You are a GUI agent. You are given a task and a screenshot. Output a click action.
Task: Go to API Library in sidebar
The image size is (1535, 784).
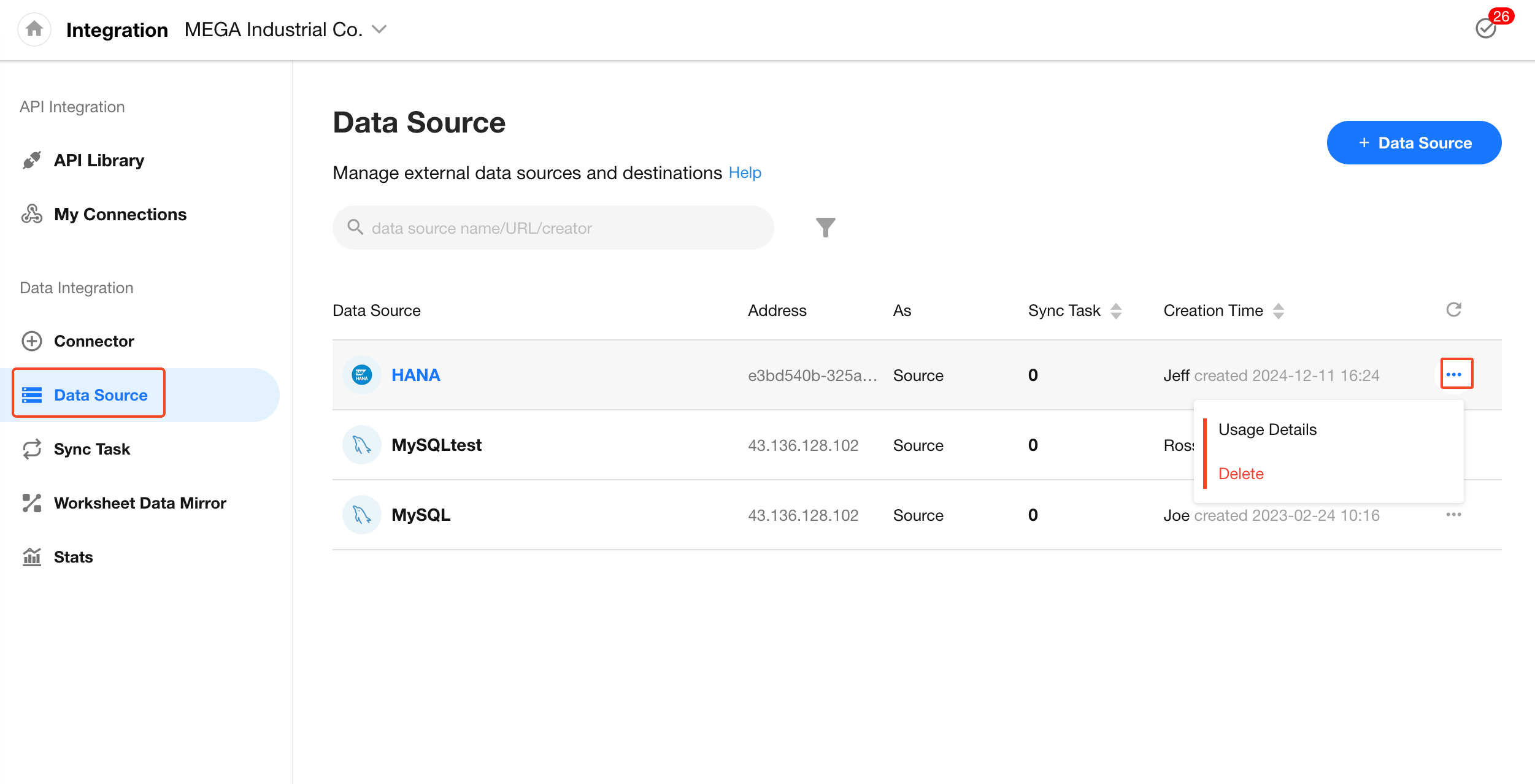98,161
